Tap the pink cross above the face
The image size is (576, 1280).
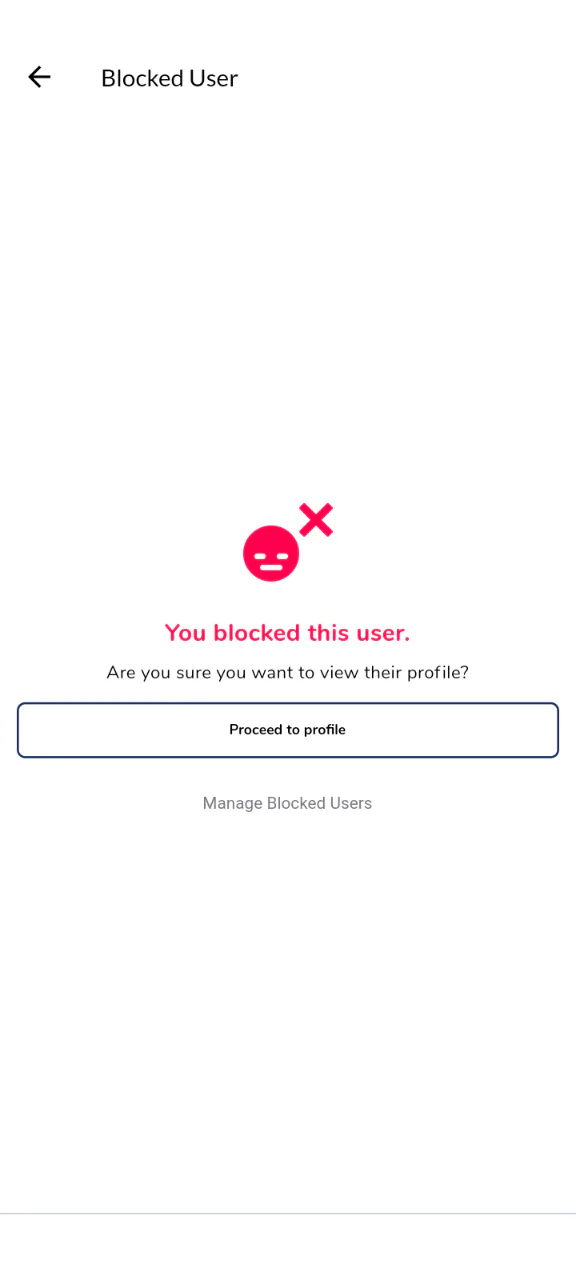[316, 520]
